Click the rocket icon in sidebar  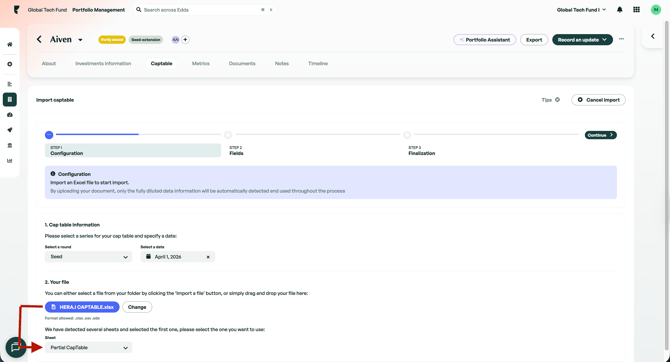point(10,130)
